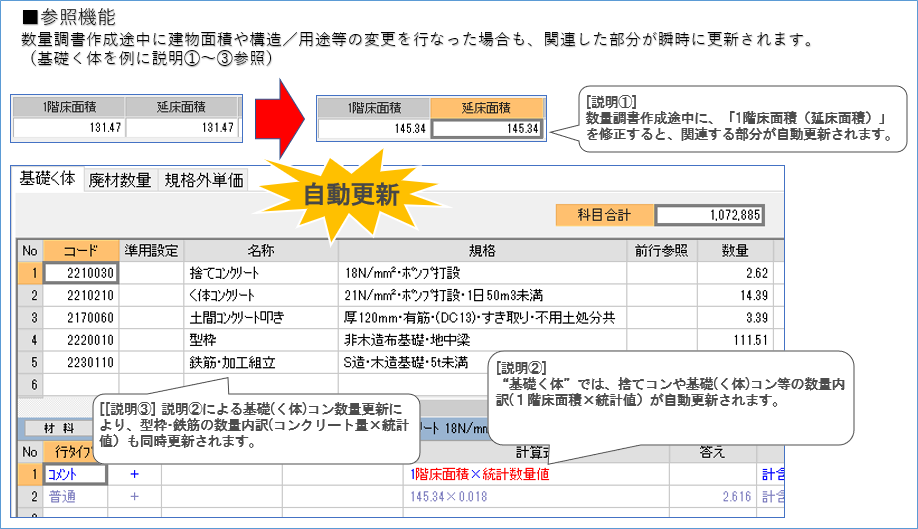Switch to the 廃材数量 tab
This screenshot has height=529, width=918.
pos(119,180)
